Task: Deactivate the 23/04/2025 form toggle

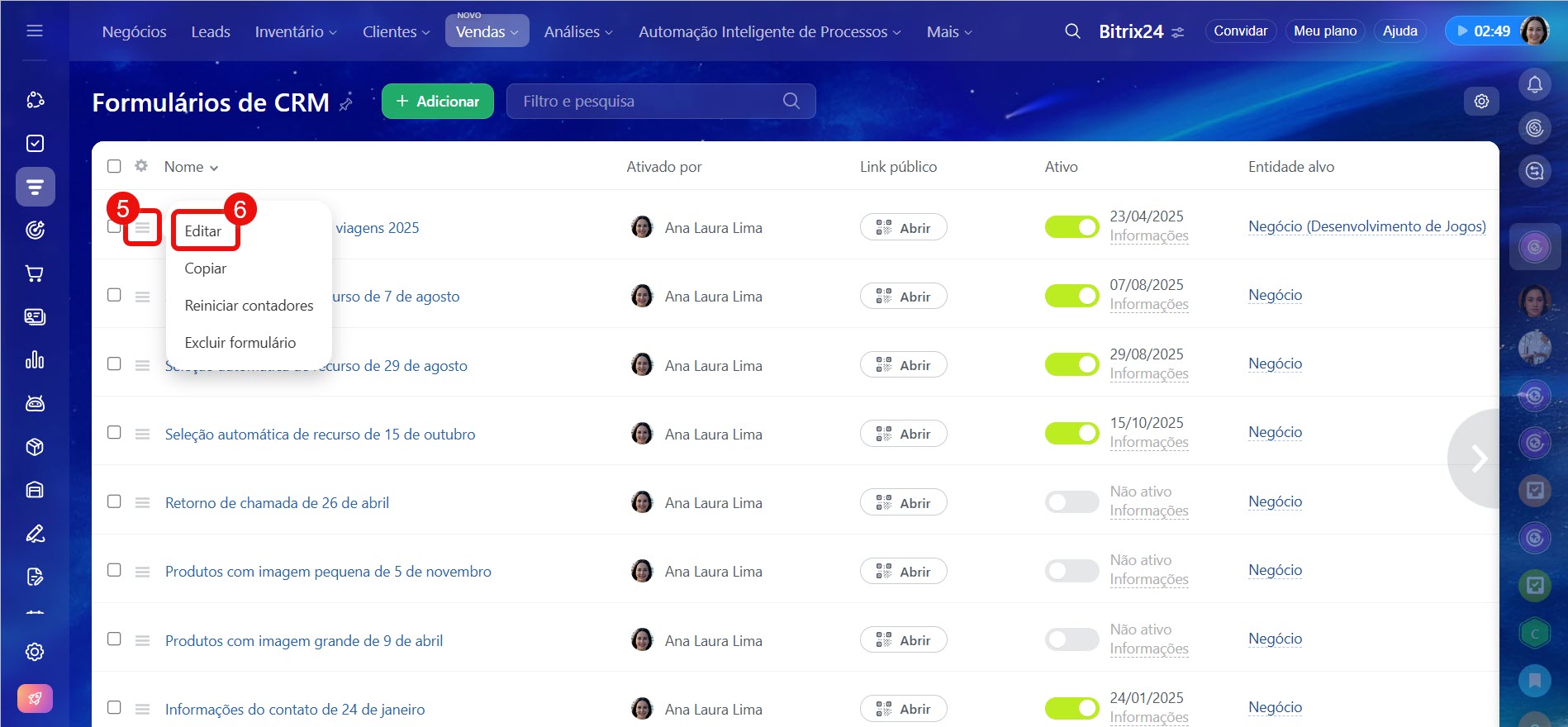Action: (1071, 227)
